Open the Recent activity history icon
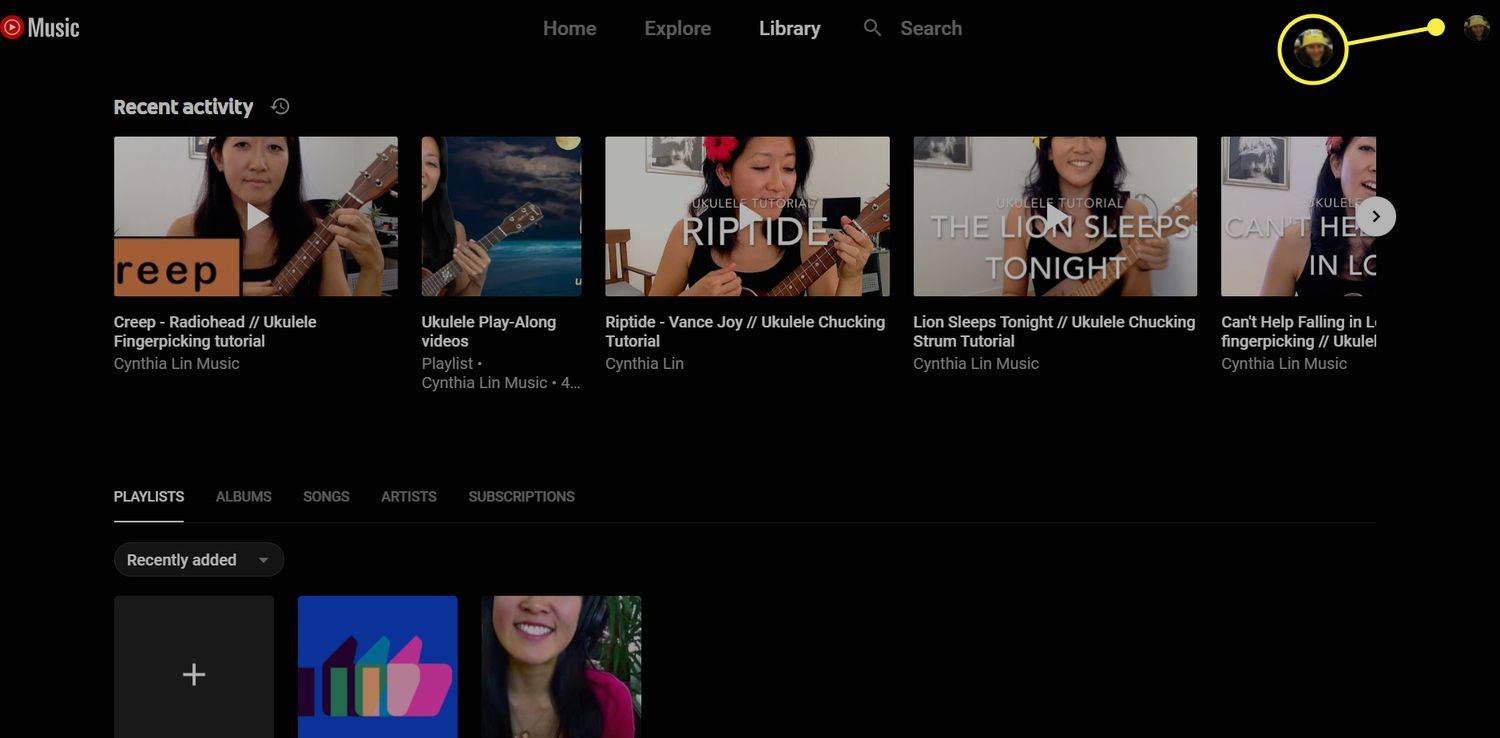This screenshot has width=1500, height=738. 280,106
